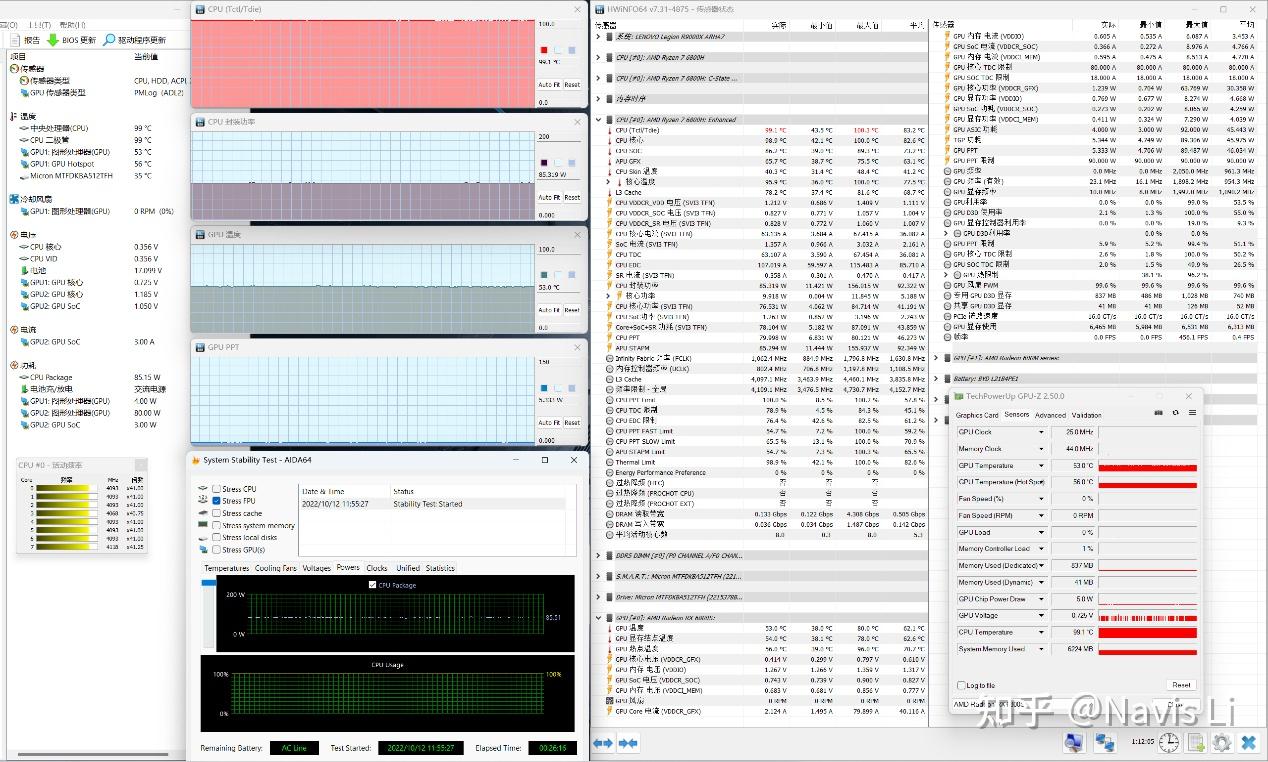Click the driver update magnifier icon

pos(109,40)
